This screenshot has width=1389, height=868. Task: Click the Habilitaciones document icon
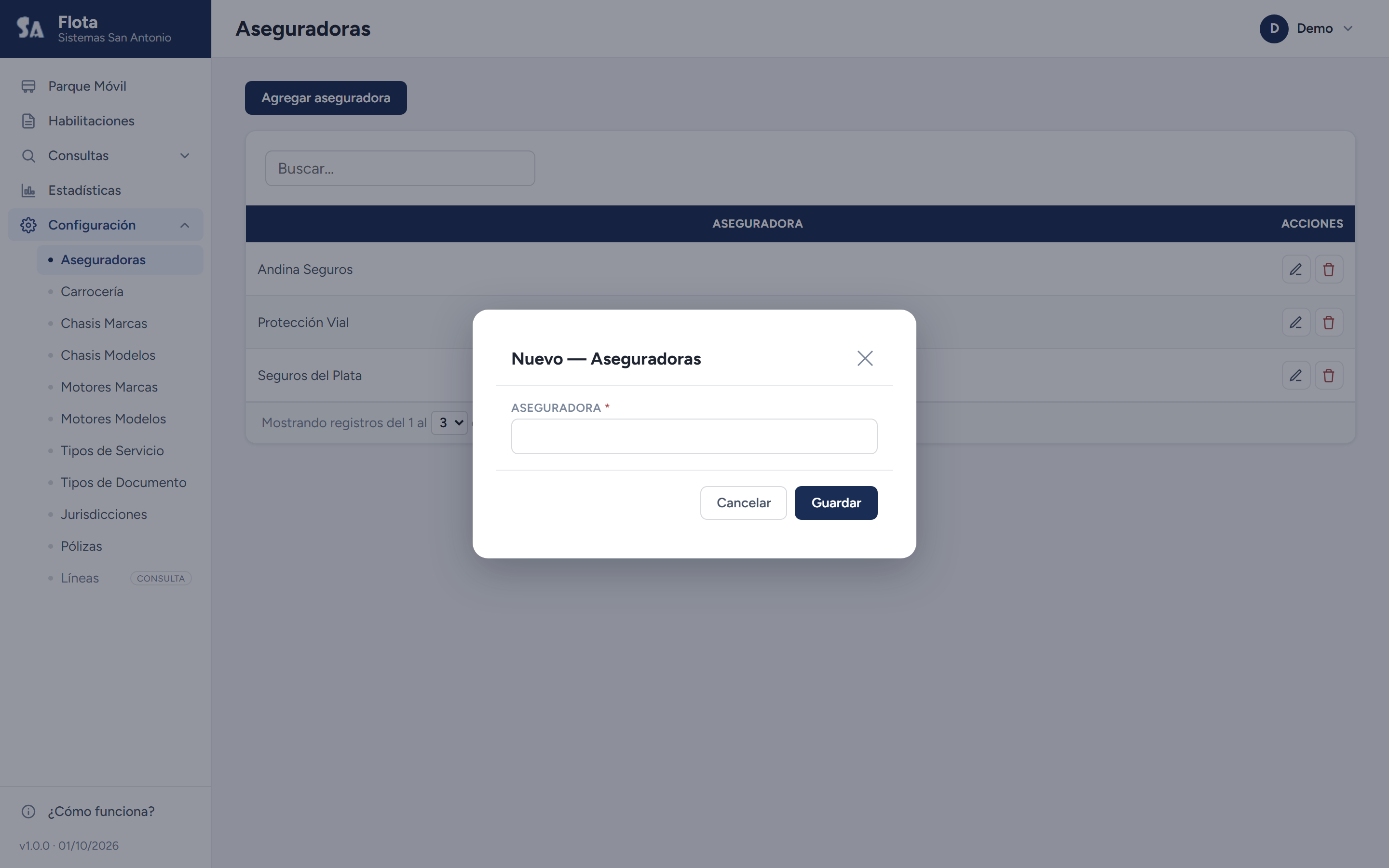(x=28, y=121)
